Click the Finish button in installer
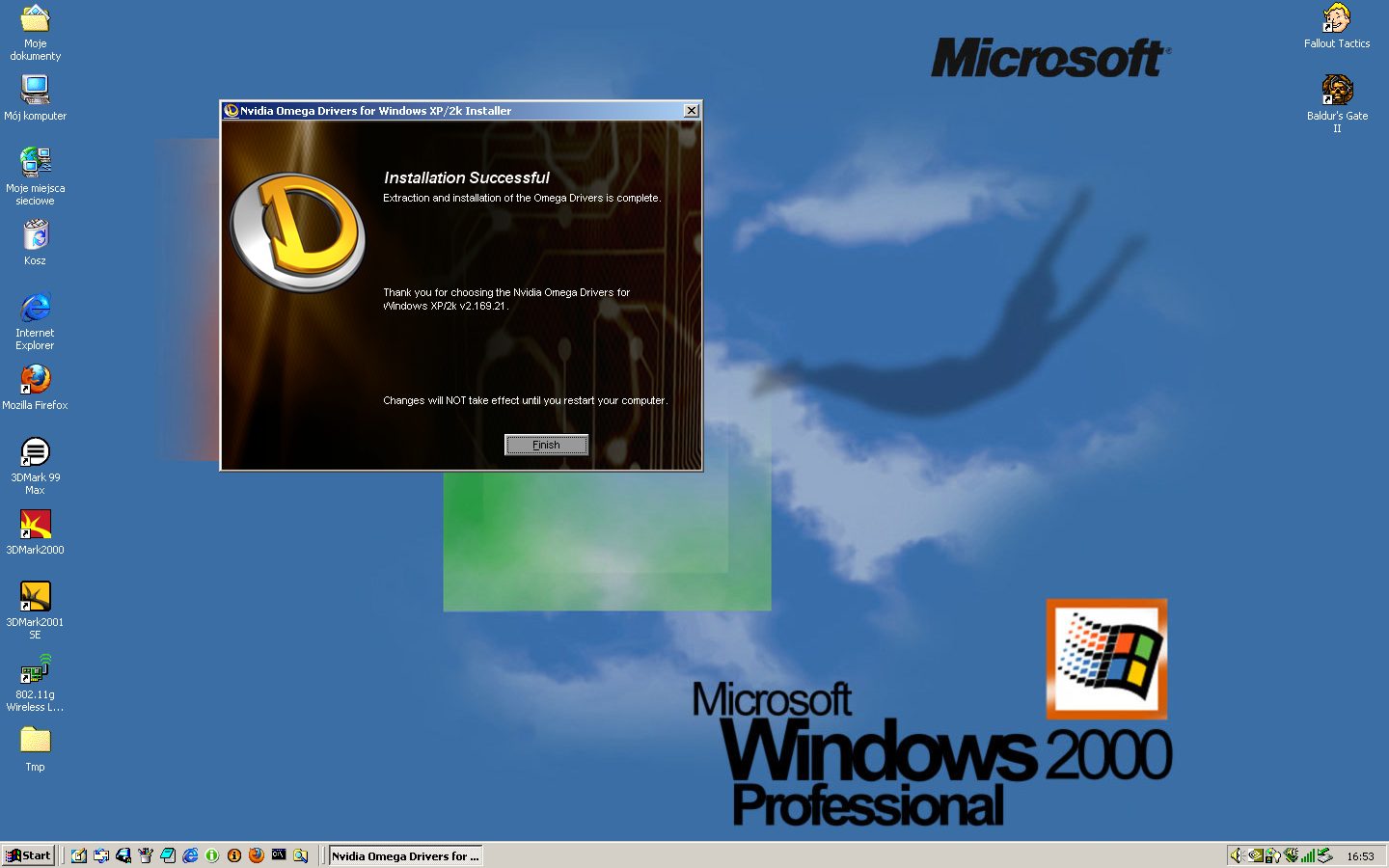Viewport: 1389px width, 868px height. coord(546,445)
